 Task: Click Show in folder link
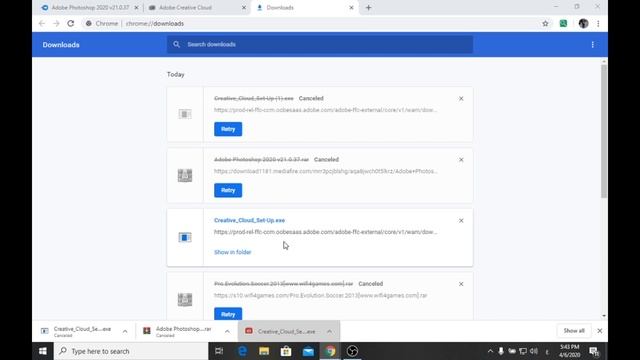233,252
